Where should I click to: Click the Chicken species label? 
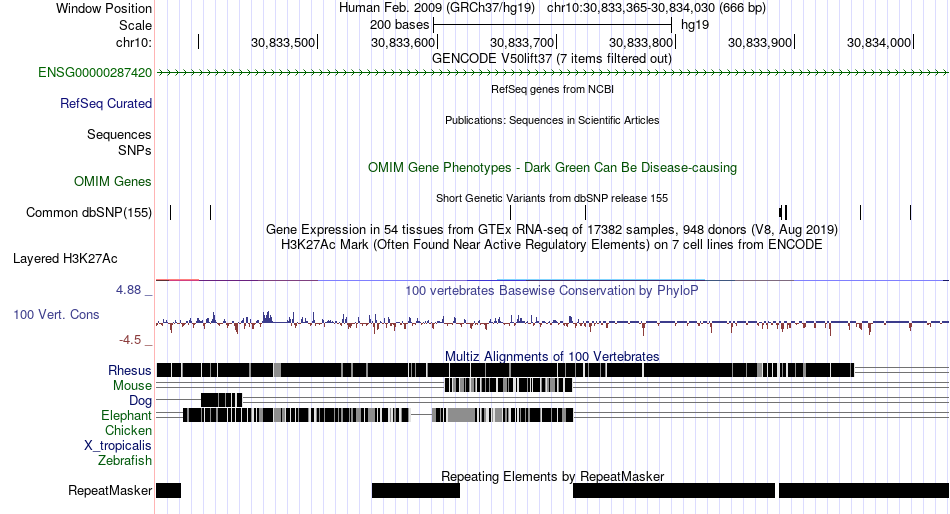tap(128, 430)
